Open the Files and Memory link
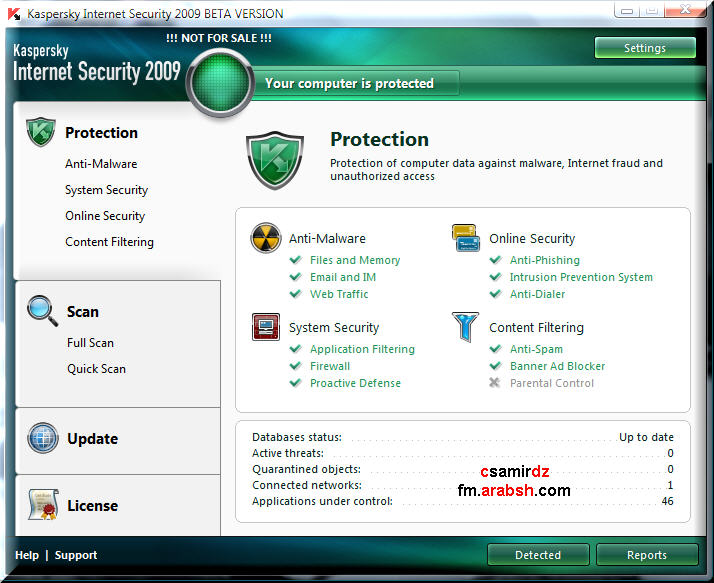Image resolution: width=714 pixels, height=583 pixels. coord(355,260)
